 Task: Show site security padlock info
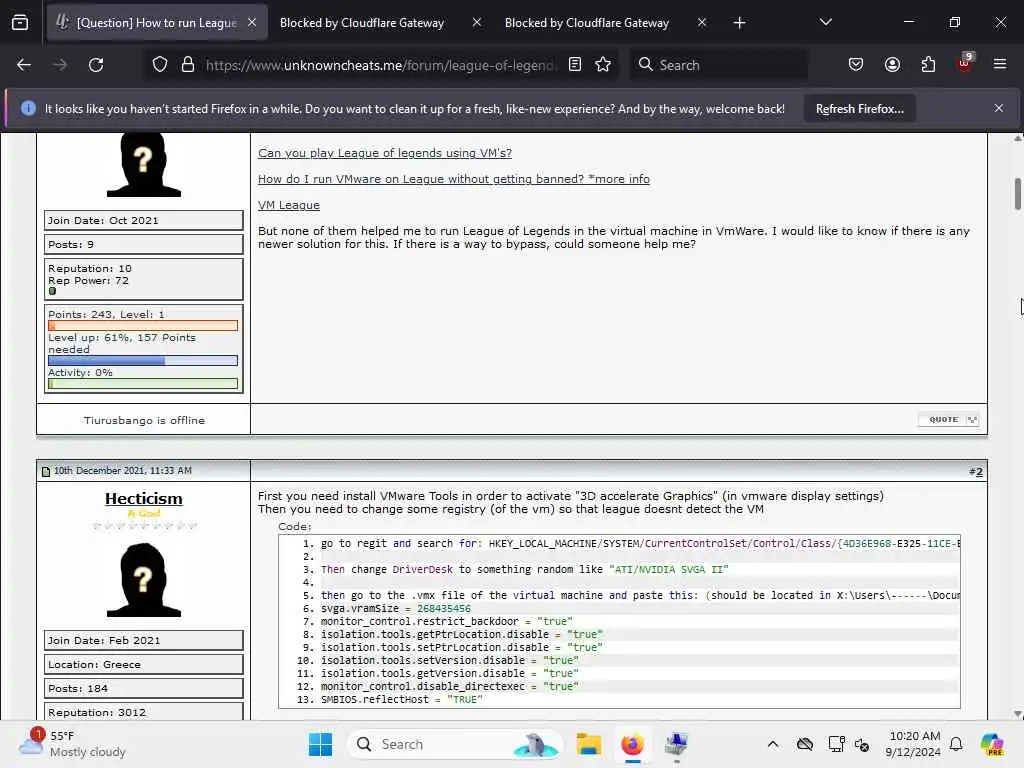tap(187, 65)
